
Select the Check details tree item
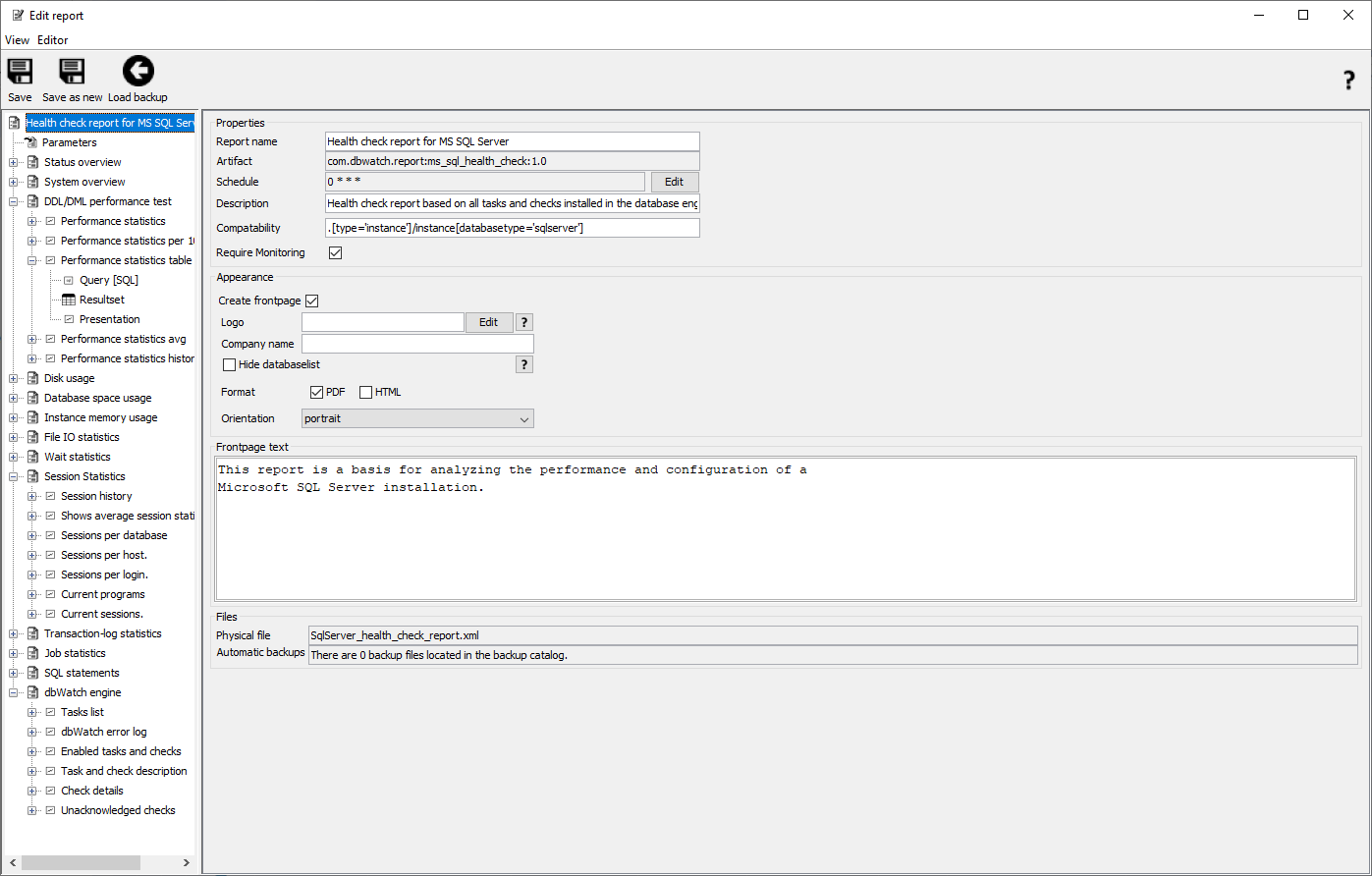click(x=92, y=791)
